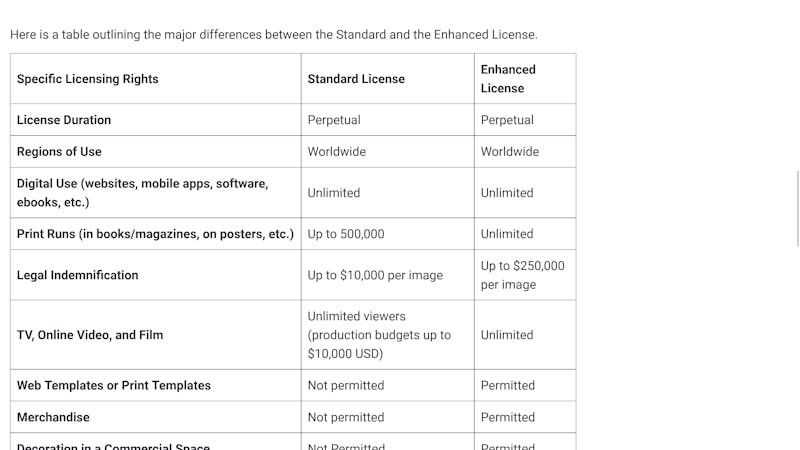Click the 'Merchandise' row label
The image size is (800, 450).
53,417
